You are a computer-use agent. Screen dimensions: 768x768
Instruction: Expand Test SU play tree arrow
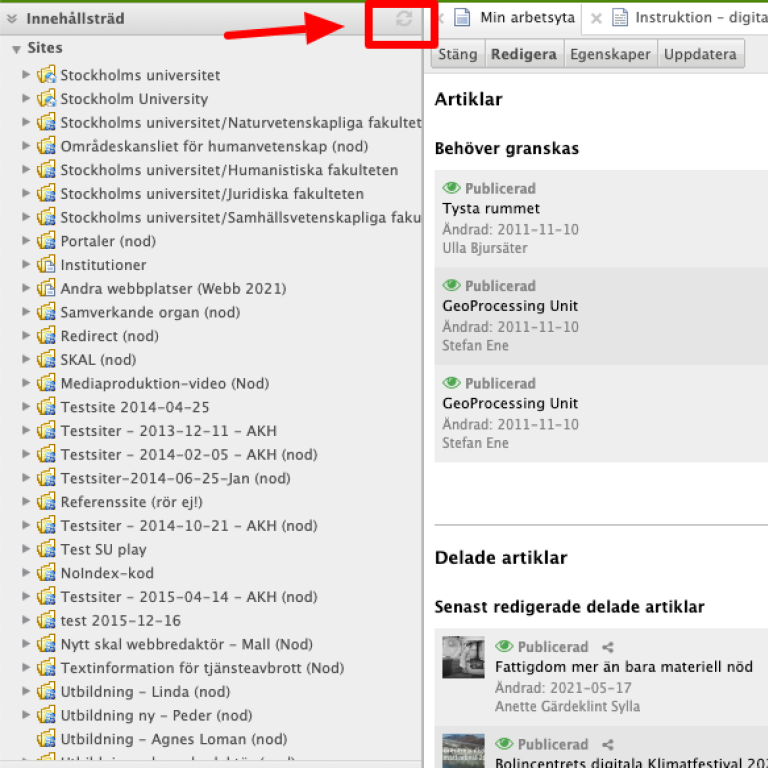click(x=26, y=549)
